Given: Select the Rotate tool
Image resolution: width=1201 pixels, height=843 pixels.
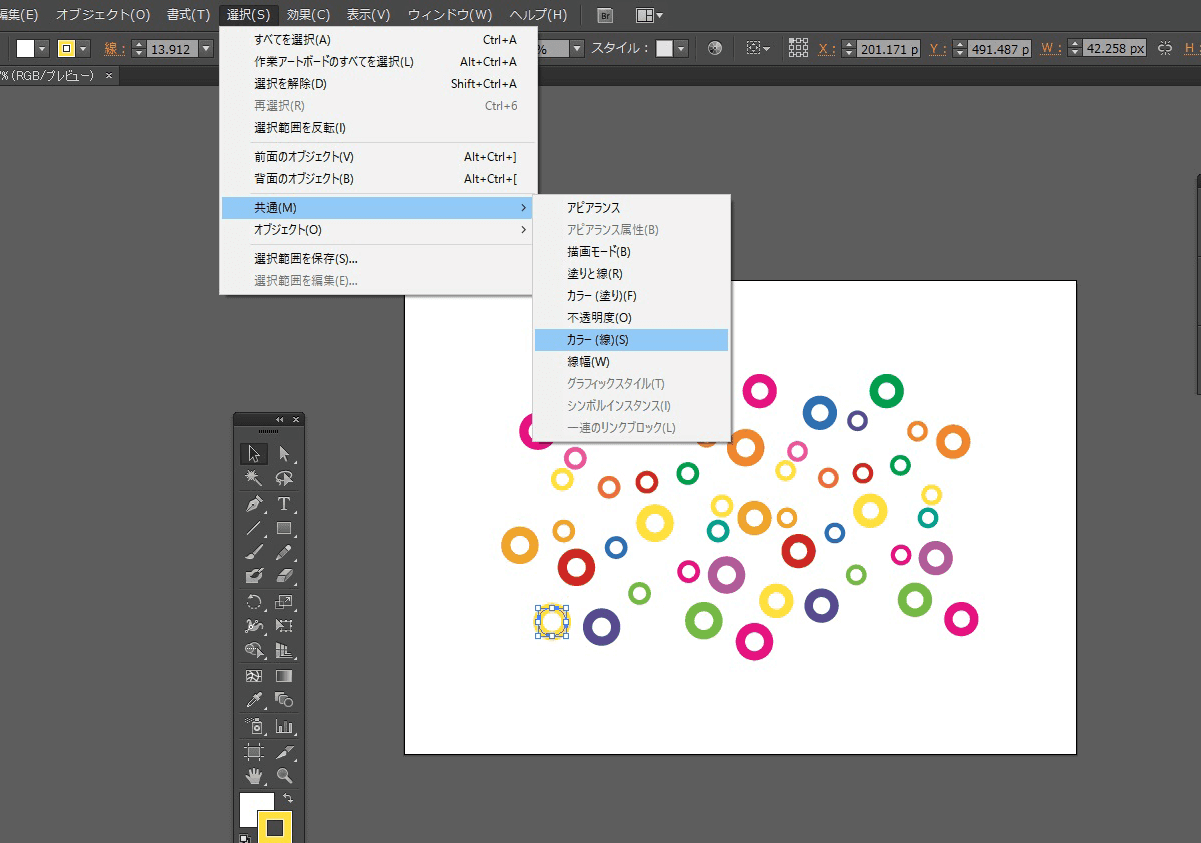Looking at the screenshot, I should click(254, 602).
